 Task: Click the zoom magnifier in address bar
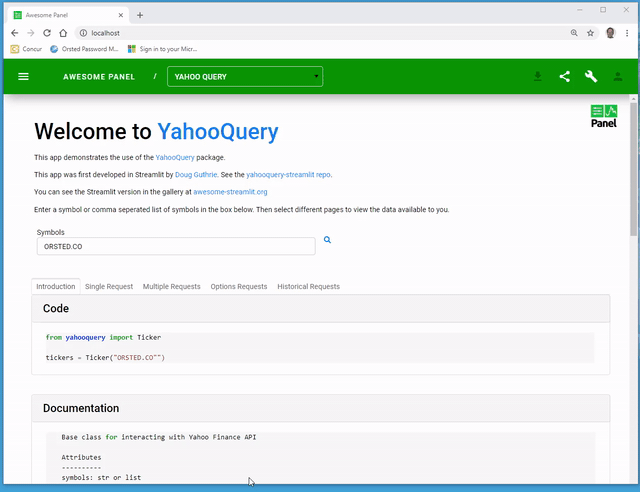pos(574,33)
